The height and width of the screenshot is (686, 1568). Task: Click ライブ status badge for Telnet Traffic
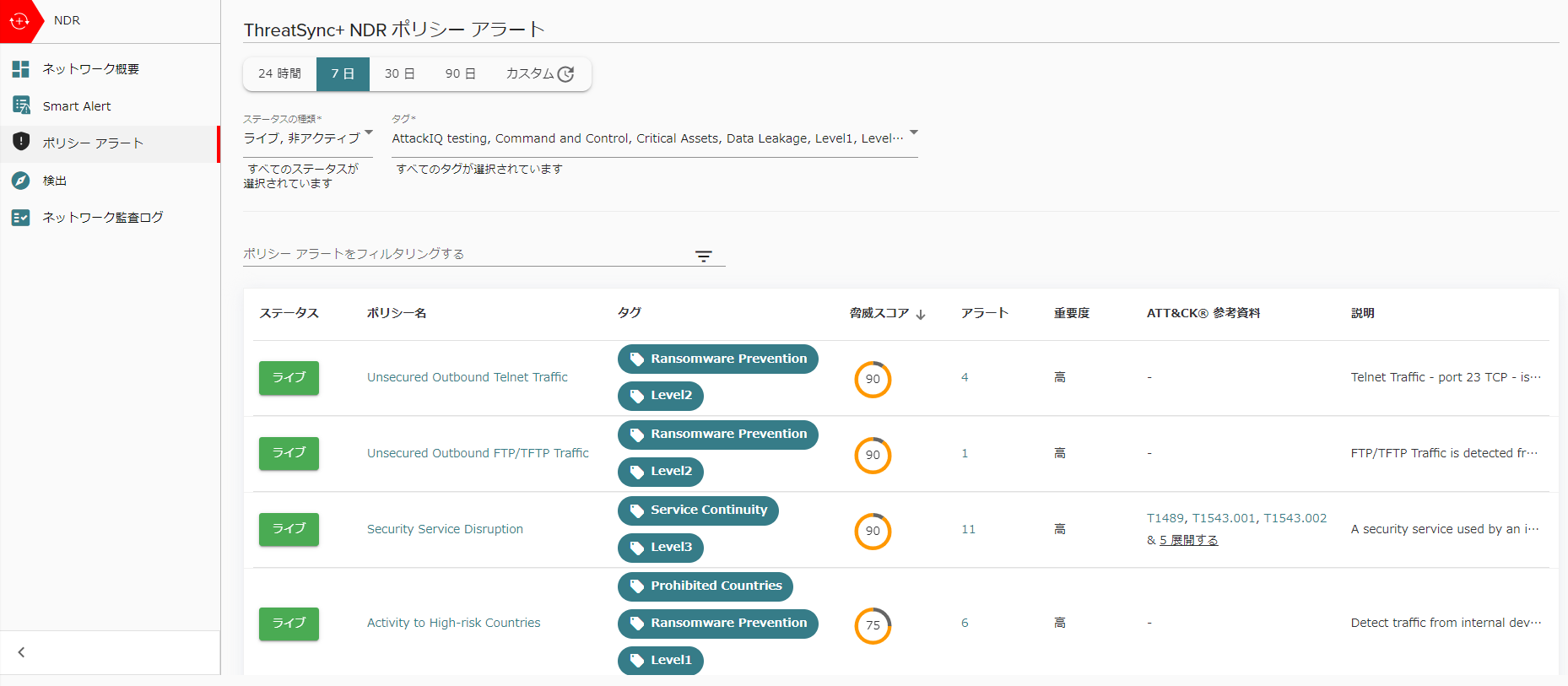point(289,377)
